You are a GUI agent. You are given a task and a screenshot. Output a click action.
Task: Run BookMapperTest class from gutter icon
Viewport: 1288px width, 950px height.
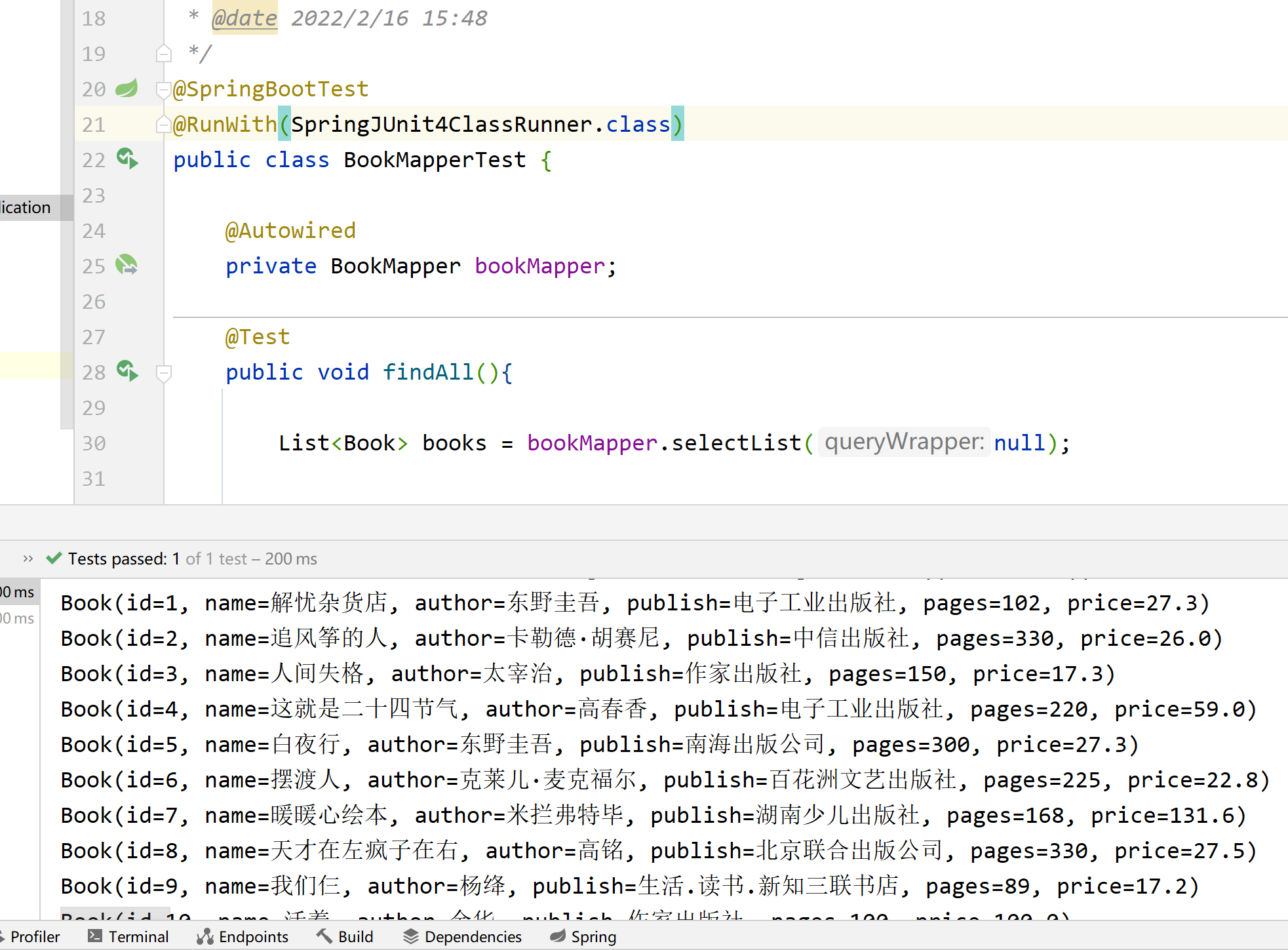(x=127, y=159)
